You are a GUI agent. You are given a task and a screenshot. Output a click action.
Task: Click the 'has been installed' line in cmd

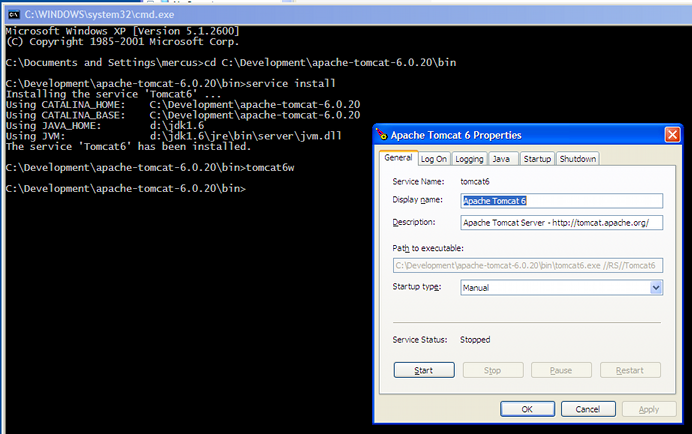click(x=128, y=147)
